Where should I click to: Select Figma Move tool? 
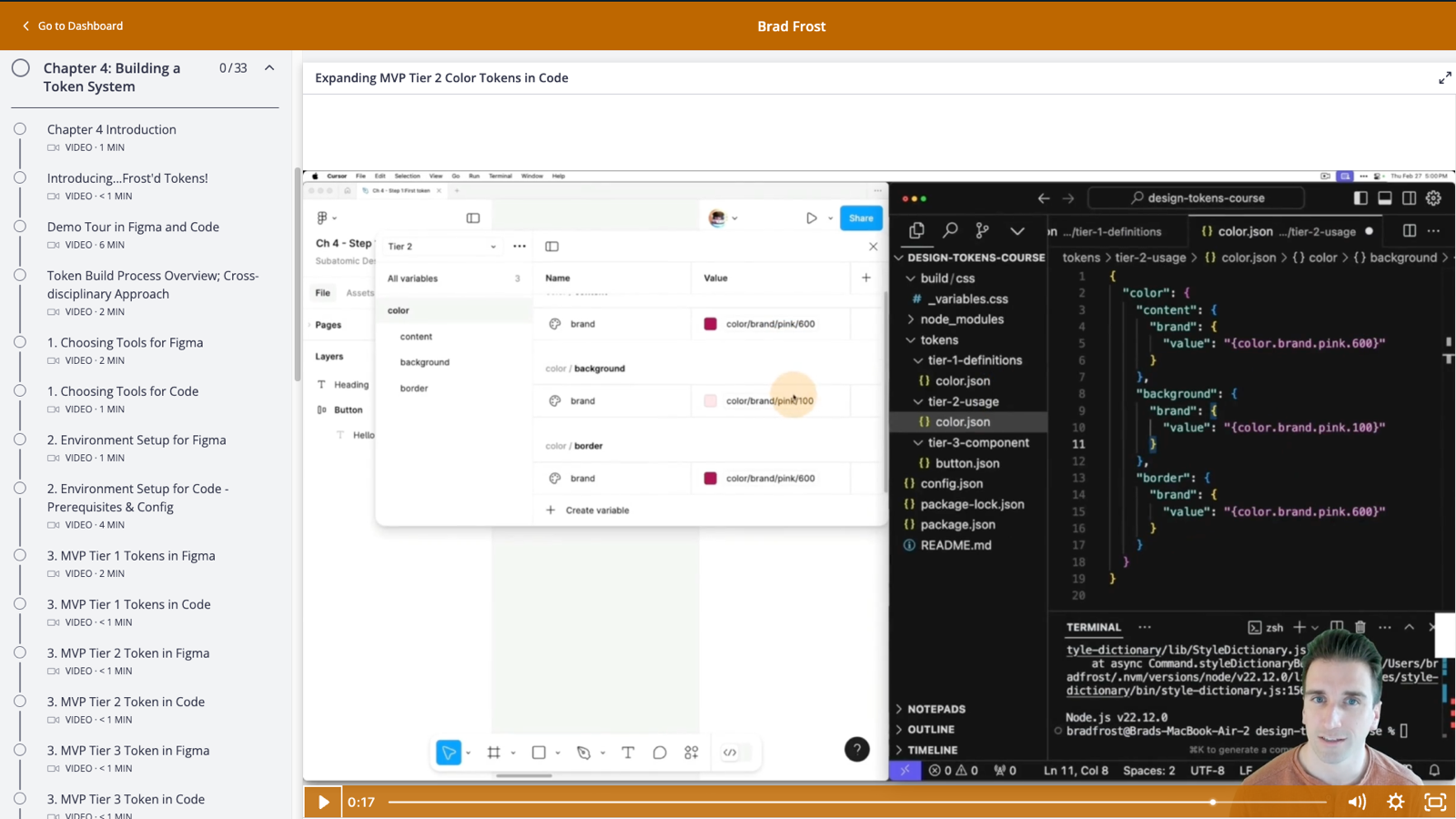click(x=449, y=753)
